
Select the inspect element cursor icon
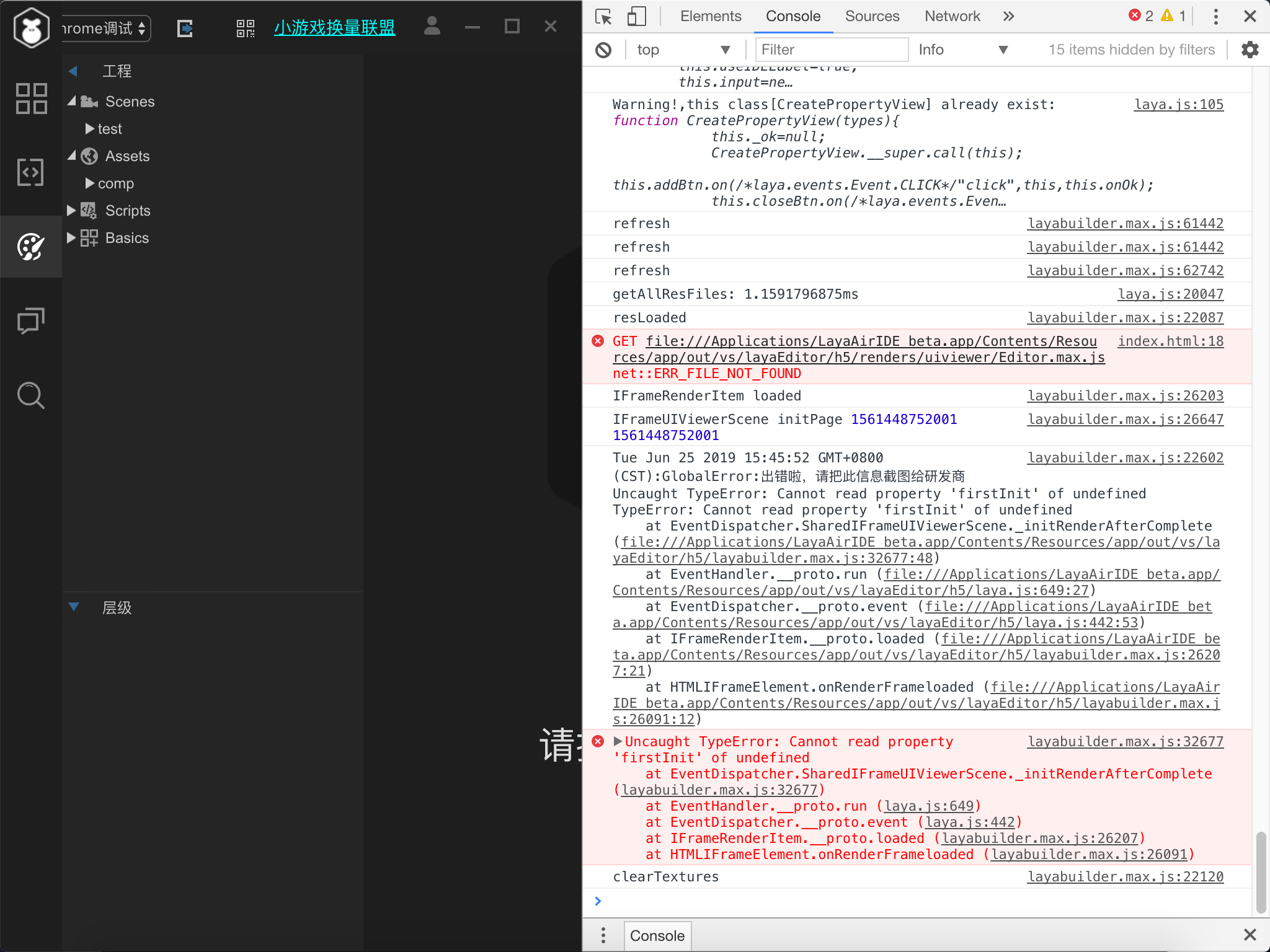pyautogui.click(x=603, y=16)
